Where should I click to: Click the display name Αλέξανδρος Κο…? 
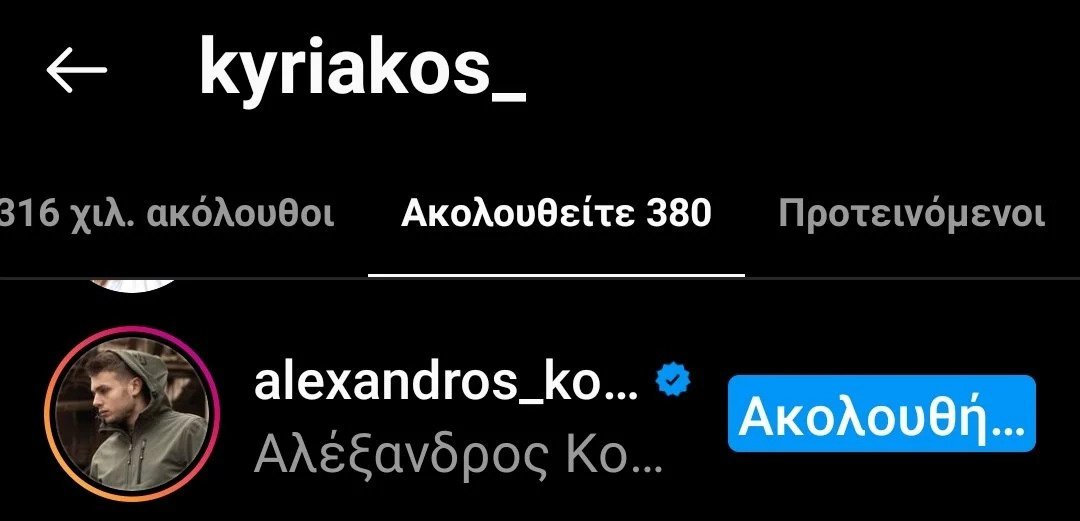458,455
